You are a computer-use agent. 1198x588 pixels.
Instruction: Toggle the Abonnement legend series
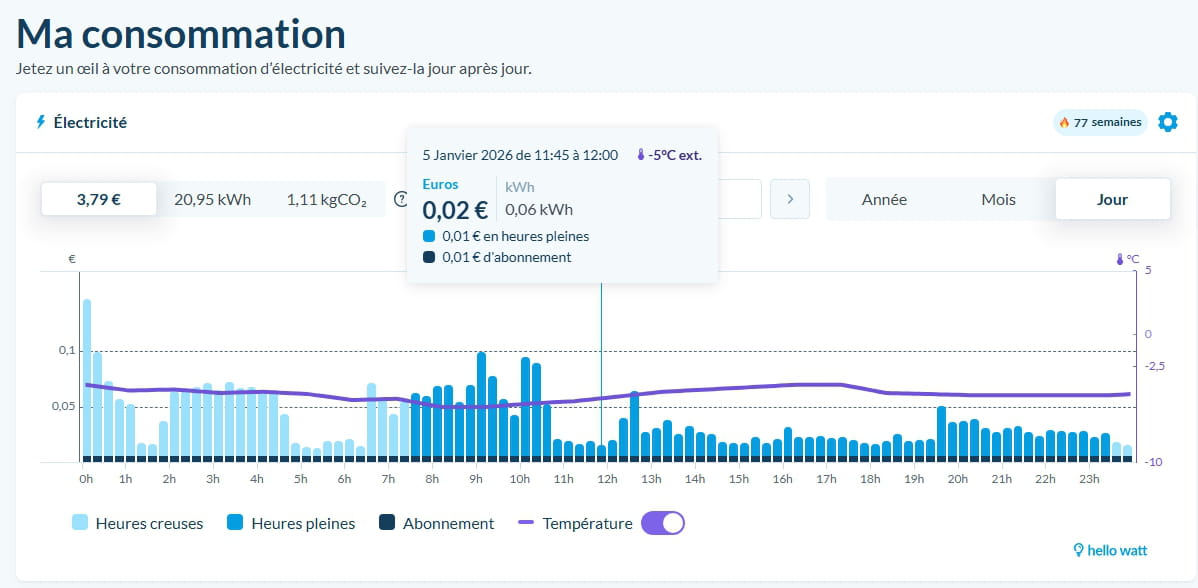(x=436, y=523)
